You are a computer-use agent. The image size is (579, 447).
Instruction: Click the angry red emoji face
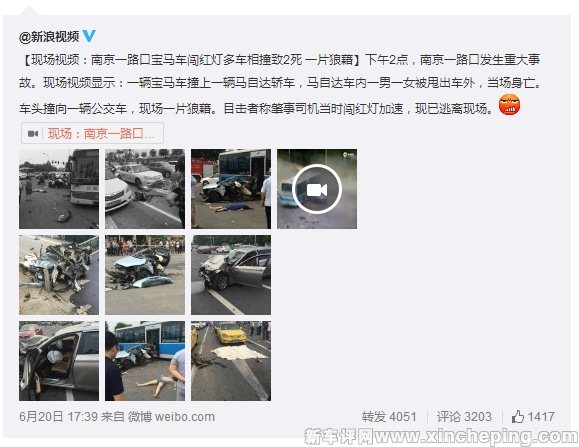(509, 104)
